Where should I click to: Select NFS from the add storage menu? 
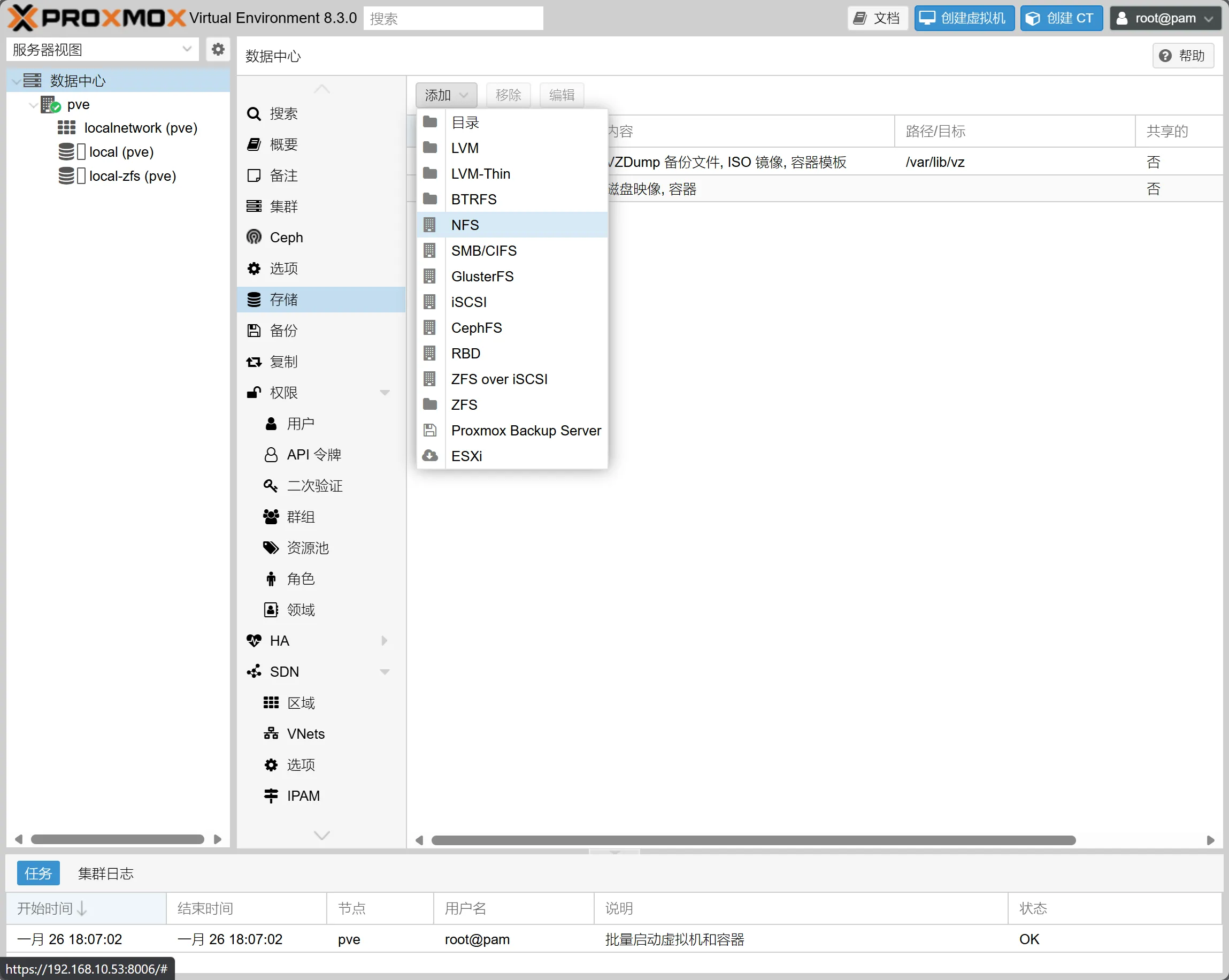click(x=465, y=225)
